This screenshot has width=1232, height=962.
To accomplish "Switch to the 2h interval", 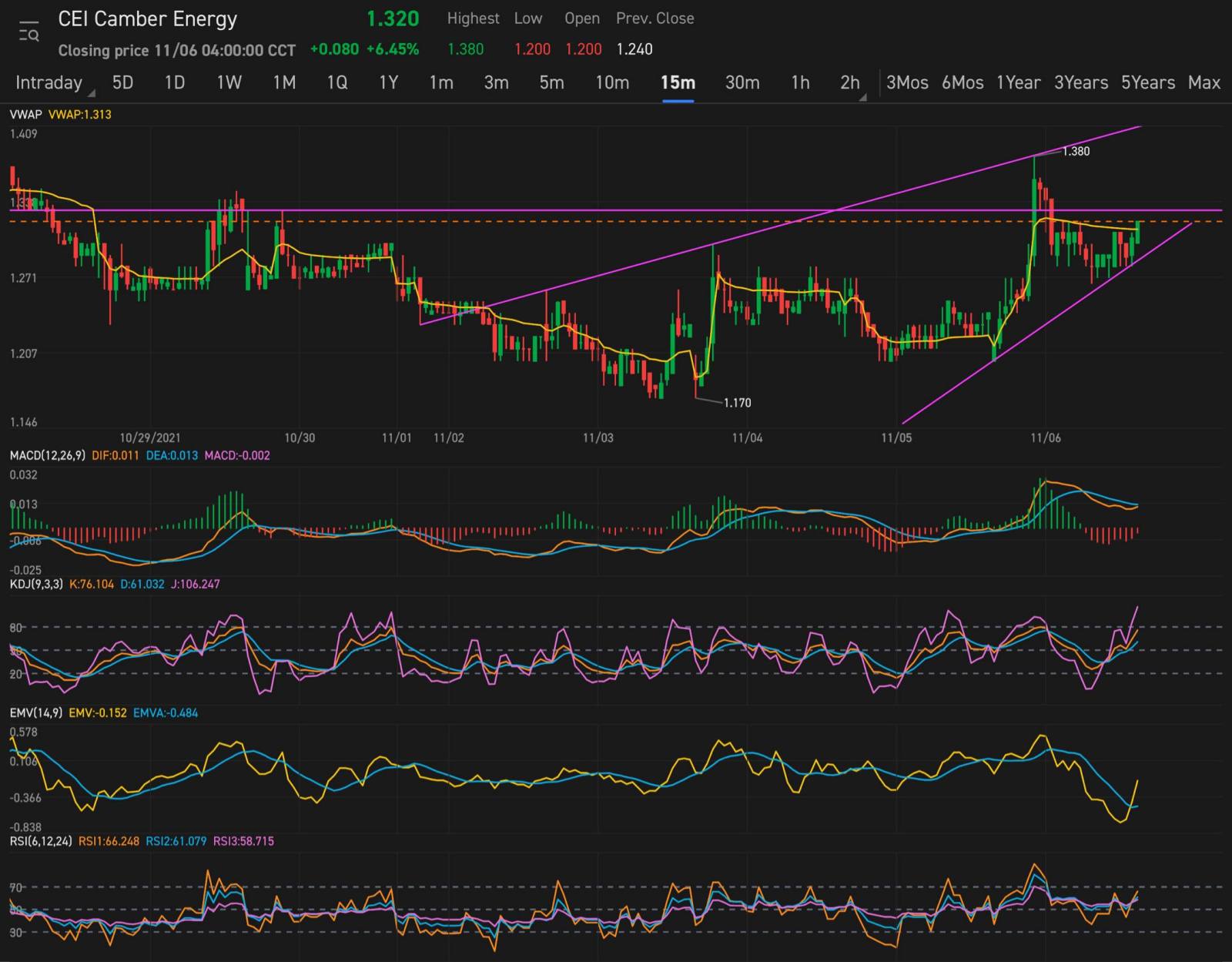I will coord(849,82).
